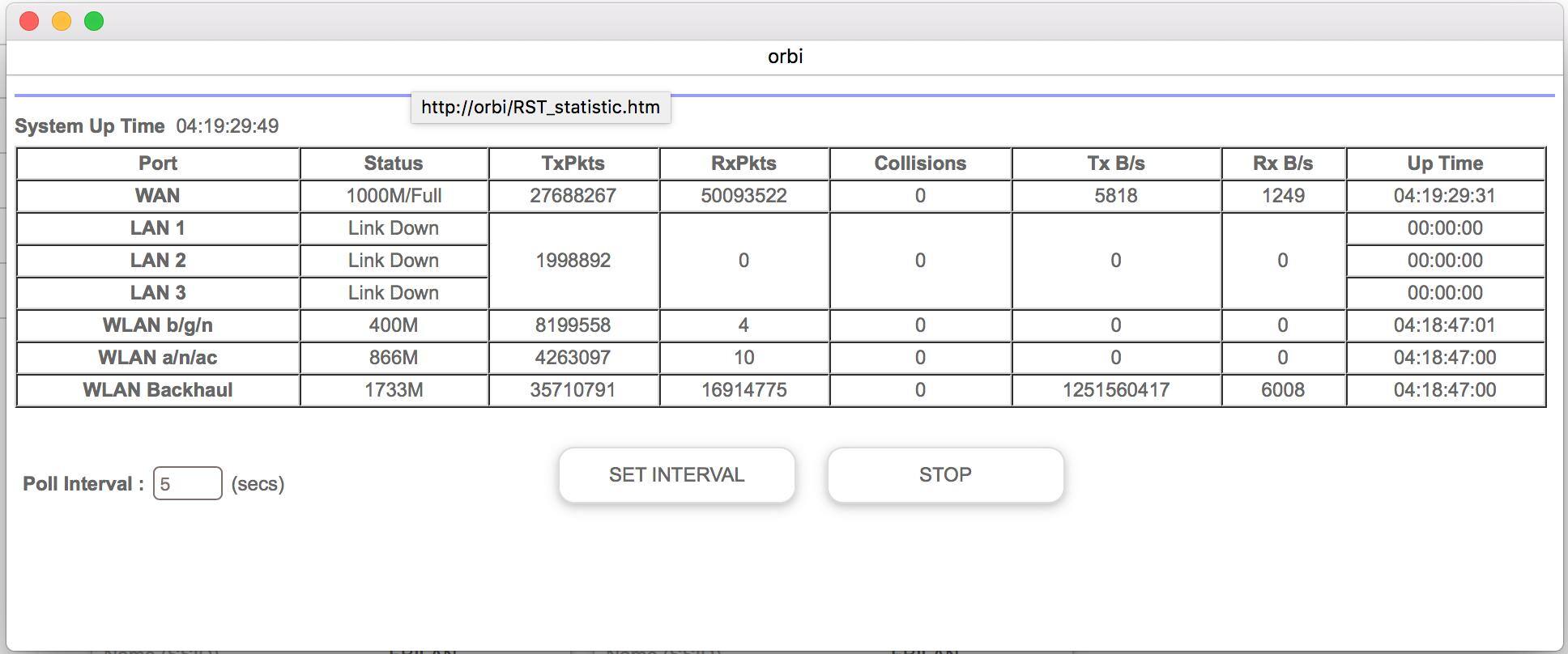This screenshot has height=654, width=1568.
Task: Click the TxPkts column header
Action: (x=573, y=163)
